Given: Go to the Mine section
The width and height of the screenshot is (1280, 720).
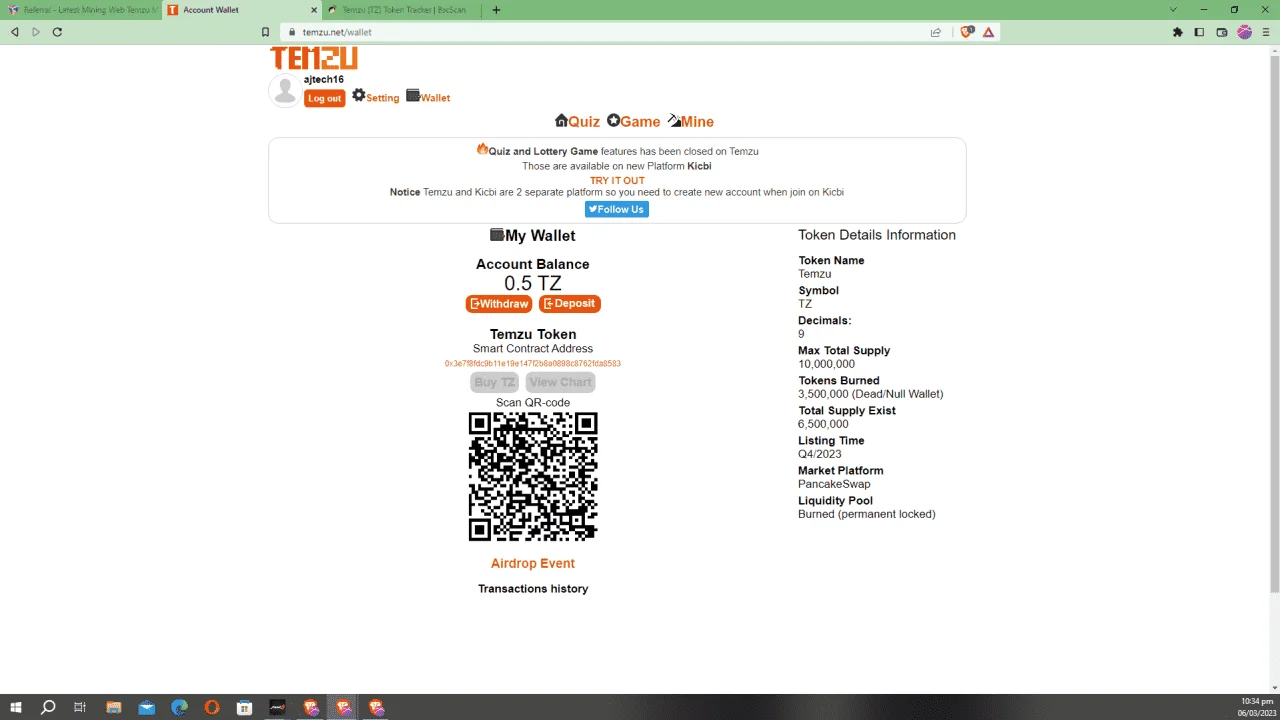Looking at the screenshot, I should click(691, 121).
